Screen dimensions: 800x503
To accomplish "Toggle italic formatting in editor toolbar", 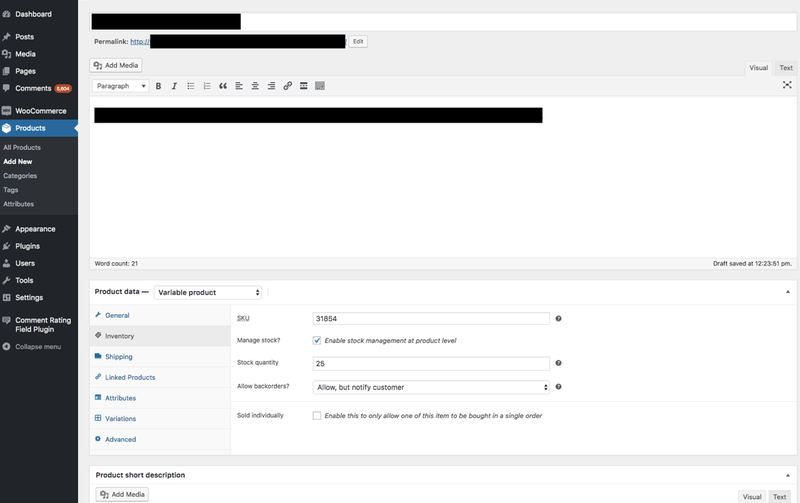I will [174, 86].
